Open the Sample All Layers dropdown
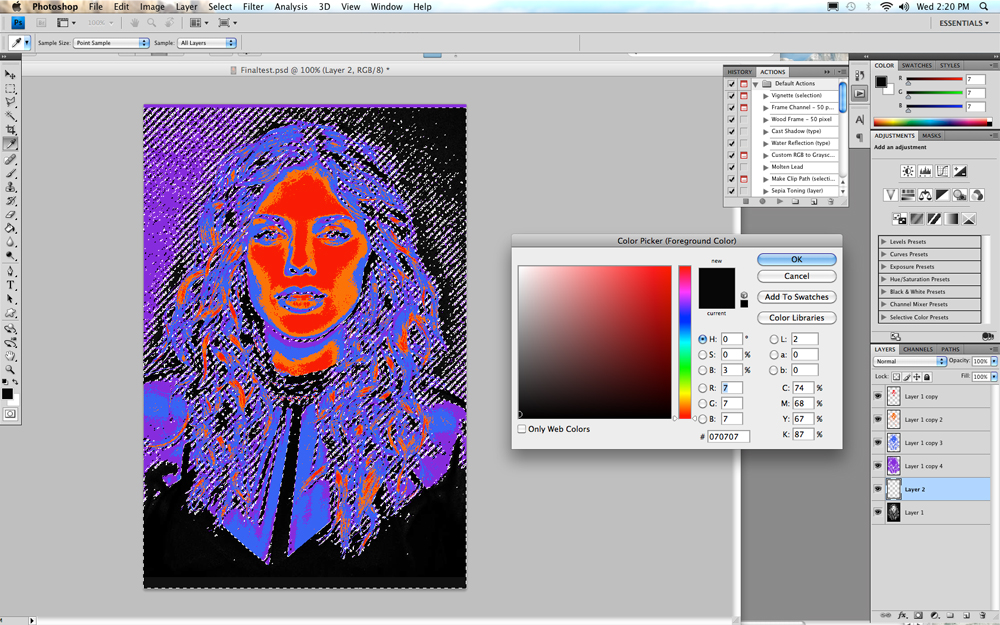1000x625 pixels. tap(207, 43)
